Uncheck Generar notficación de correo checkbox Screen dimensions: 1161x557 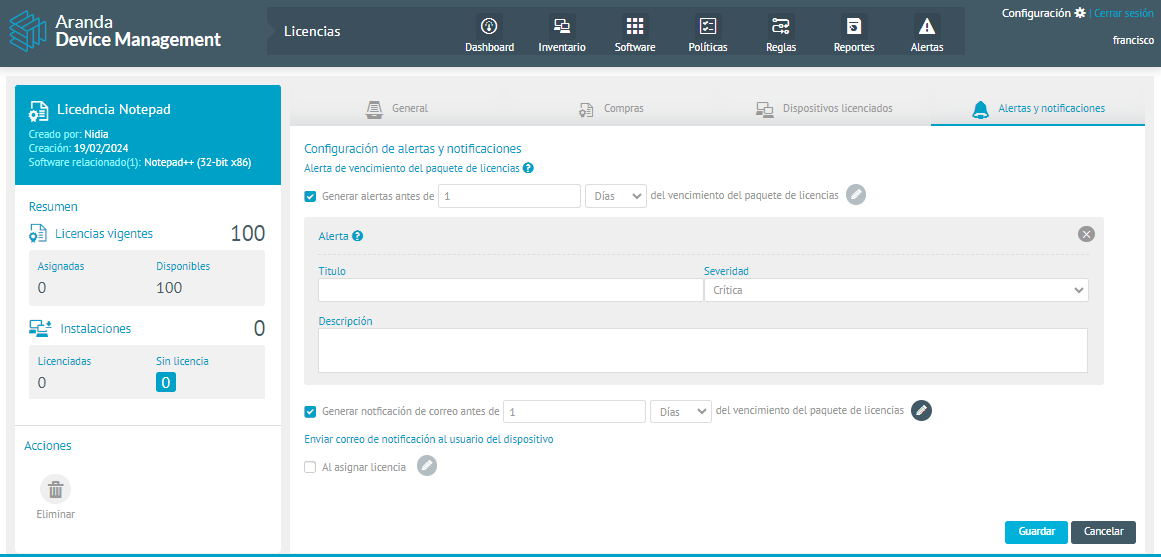311,411
